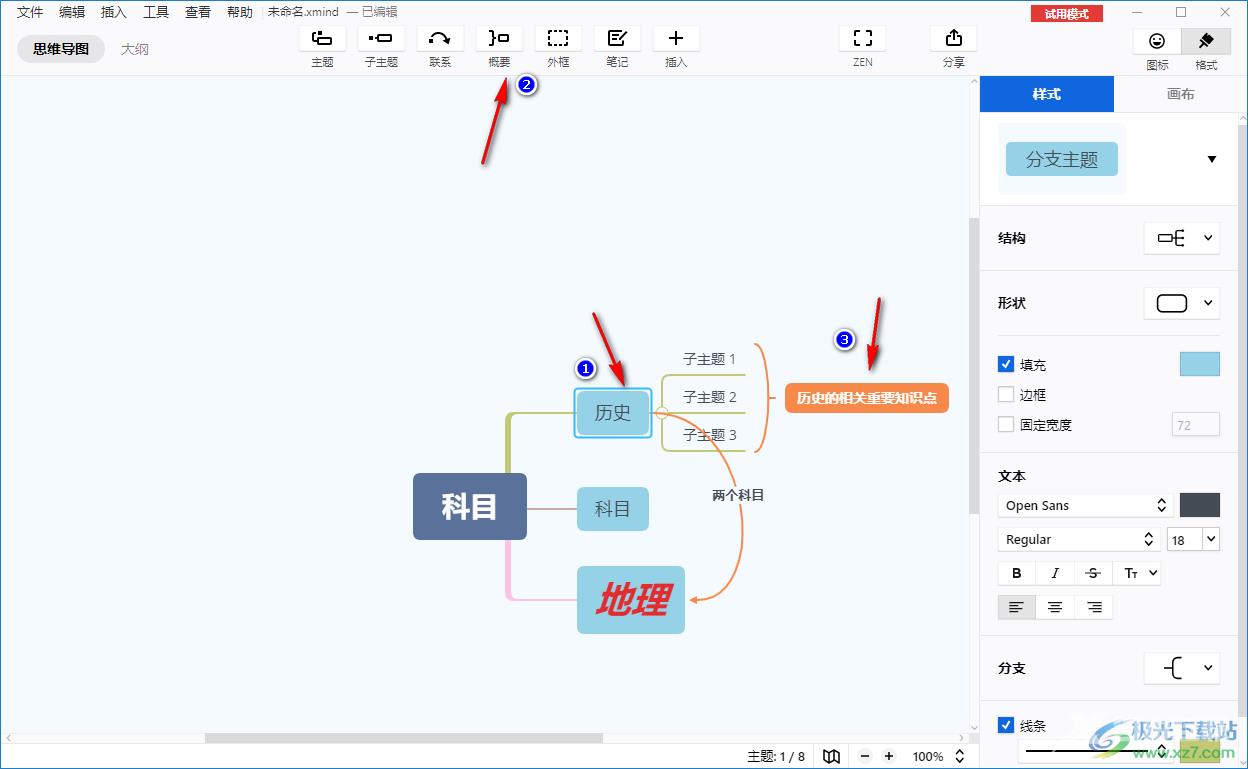This screenshot has width=1248, height=769.
Task: Open the 帮助 (Help) menu
Action: pyautogui.click(x=240, y=12)
